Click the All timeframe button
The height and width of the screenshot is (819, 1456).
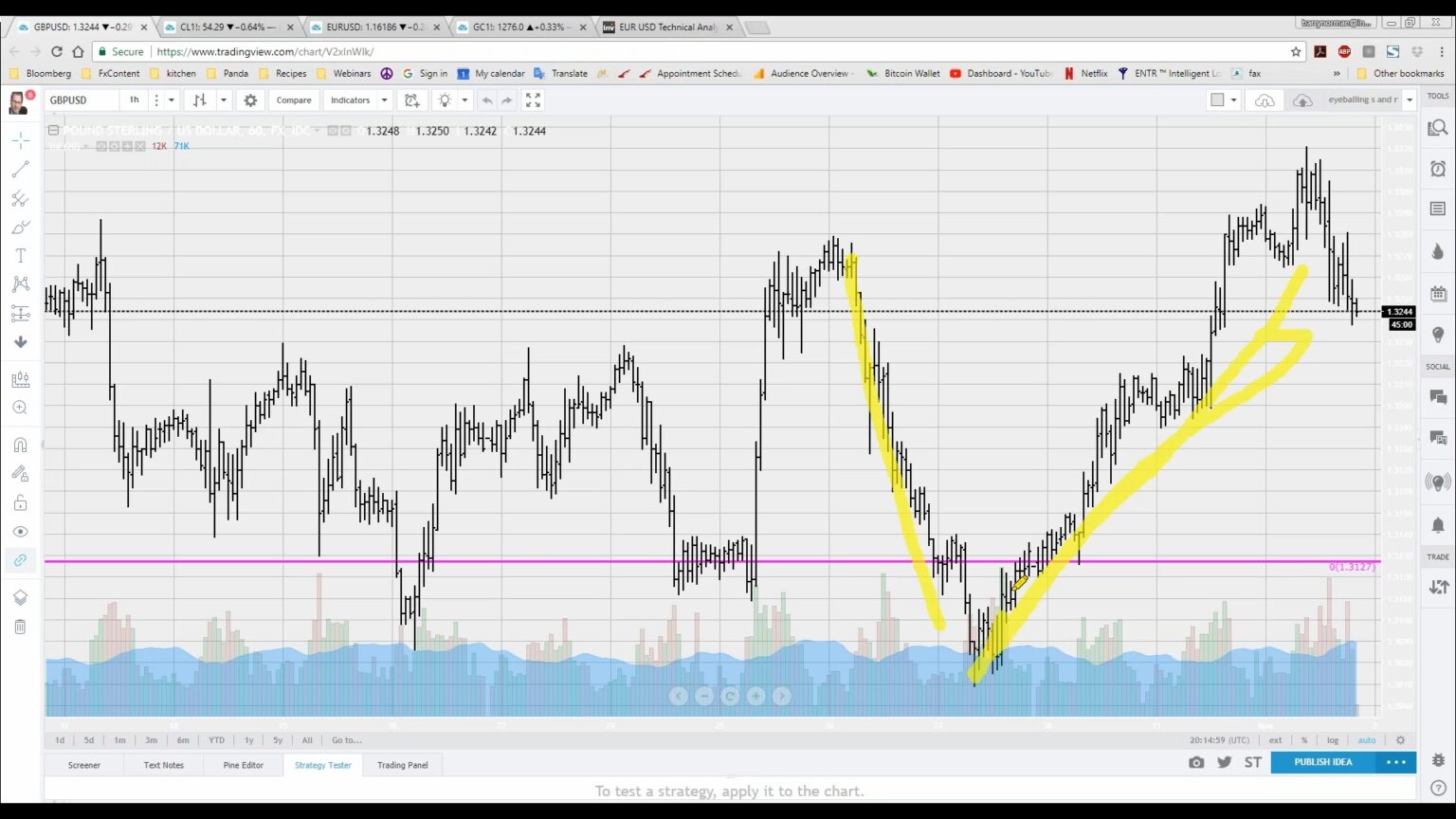(307, 739)
